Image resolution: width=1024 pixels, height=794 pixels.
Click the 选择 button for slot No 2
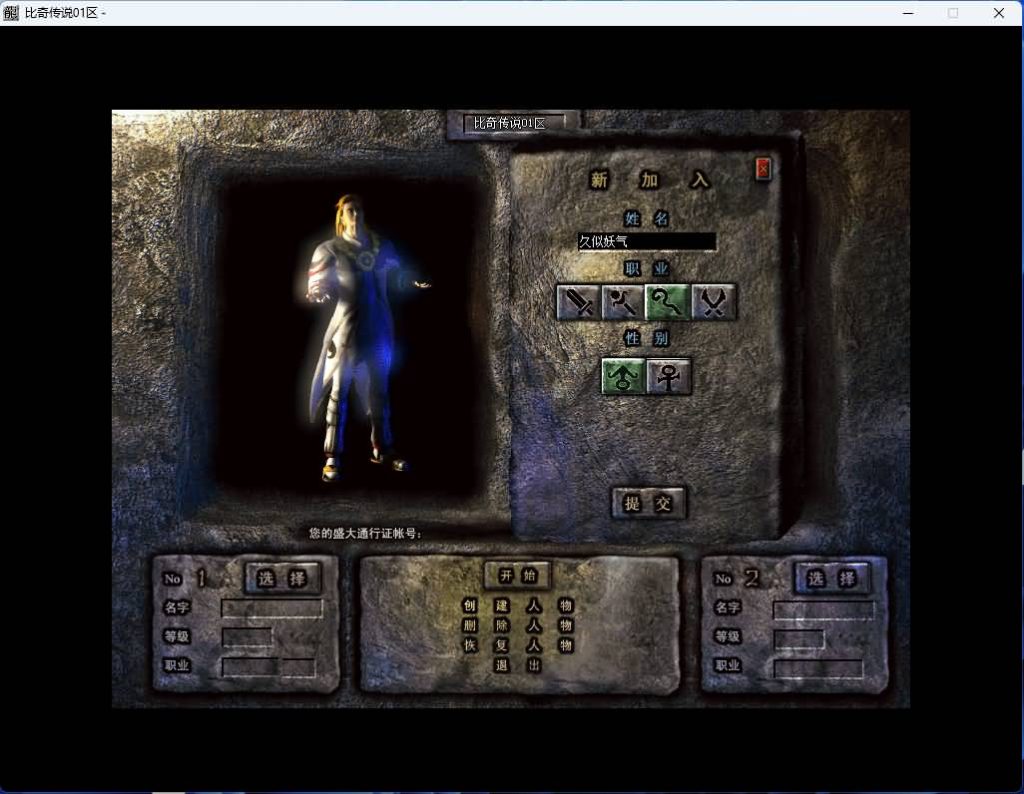click(x=832, y=578)
